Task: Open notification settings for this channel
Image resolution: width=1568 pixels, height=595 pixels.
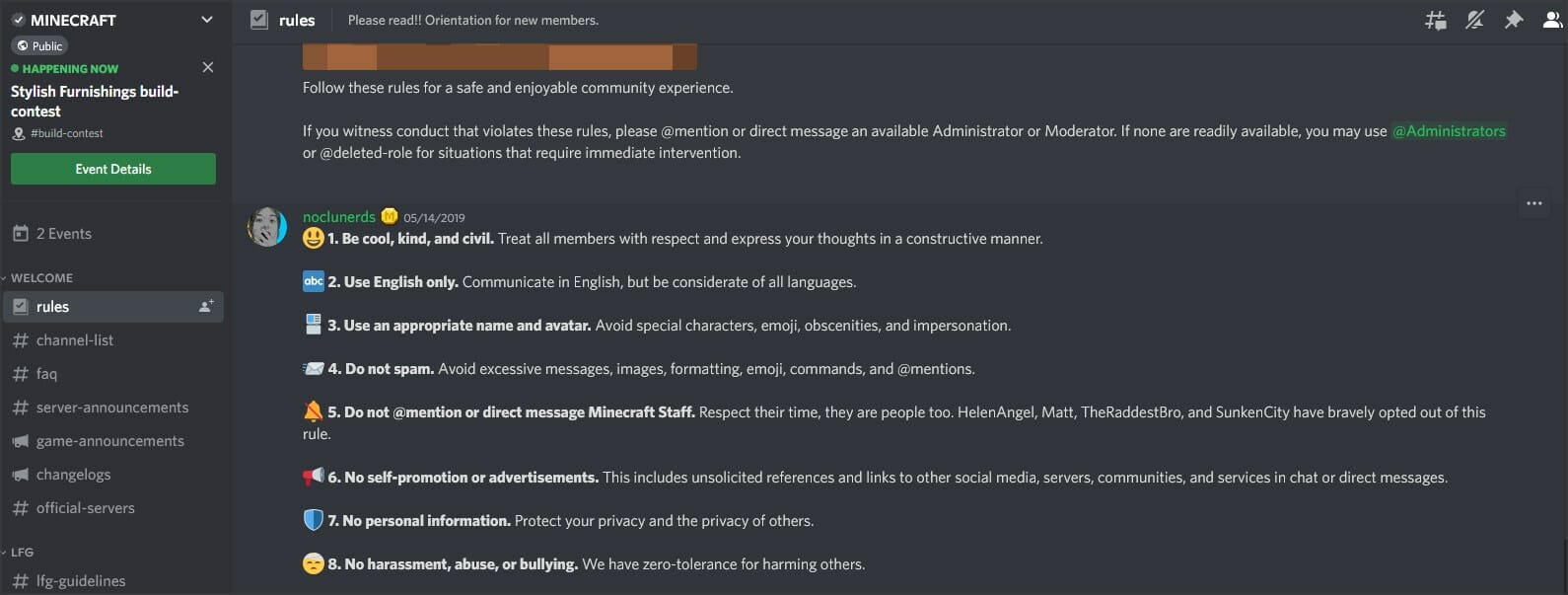Action: click(x=1475, y=19)
